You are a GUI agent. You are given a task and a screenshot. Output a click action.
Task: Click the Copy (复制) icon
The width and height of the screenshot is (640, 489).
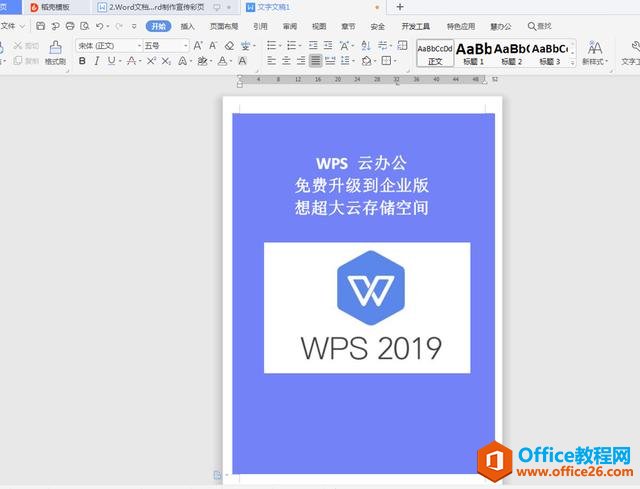click(18, 61)
